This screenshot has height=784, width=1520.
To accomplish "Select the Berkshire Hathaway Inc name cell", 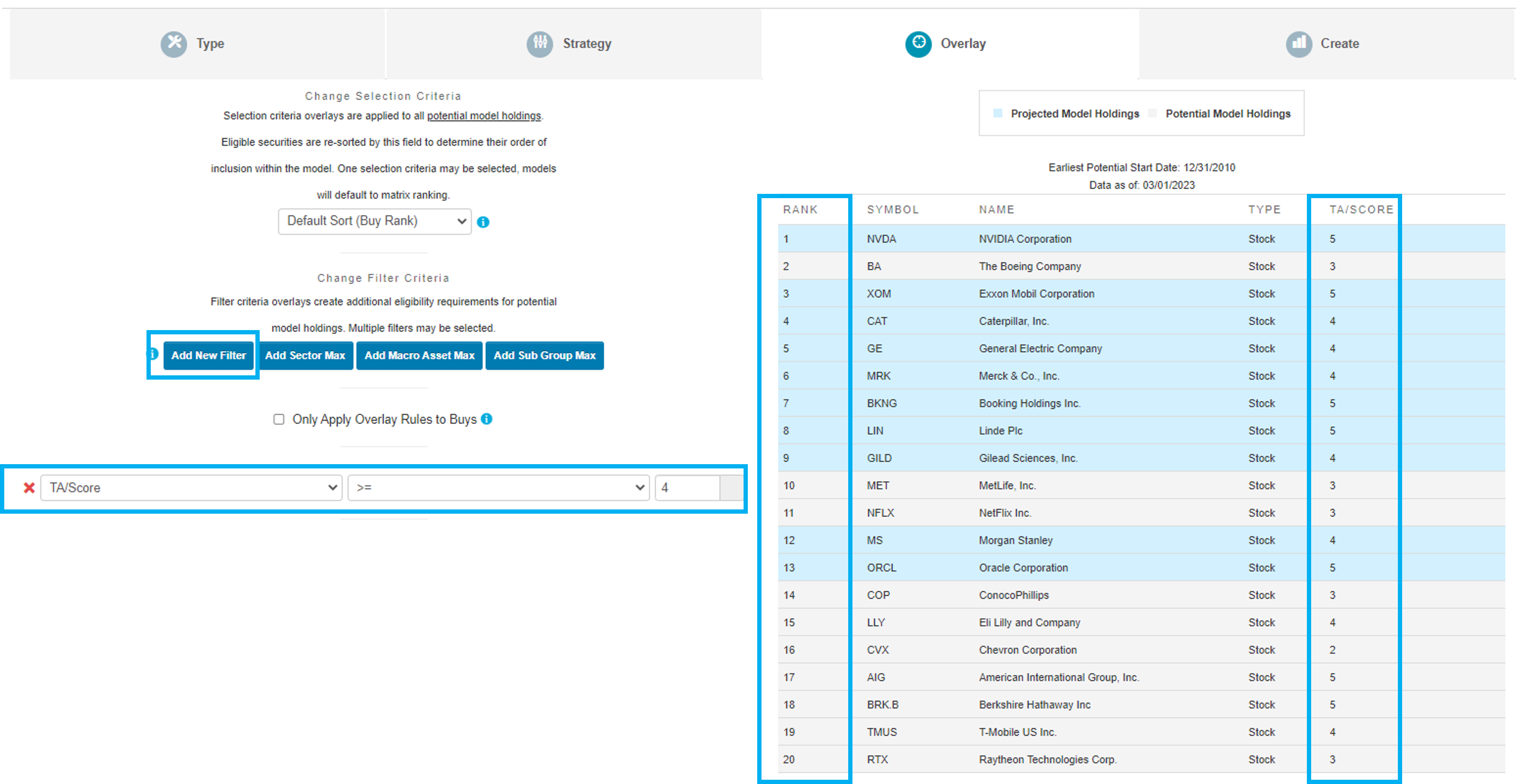I will pos(1034,705).
